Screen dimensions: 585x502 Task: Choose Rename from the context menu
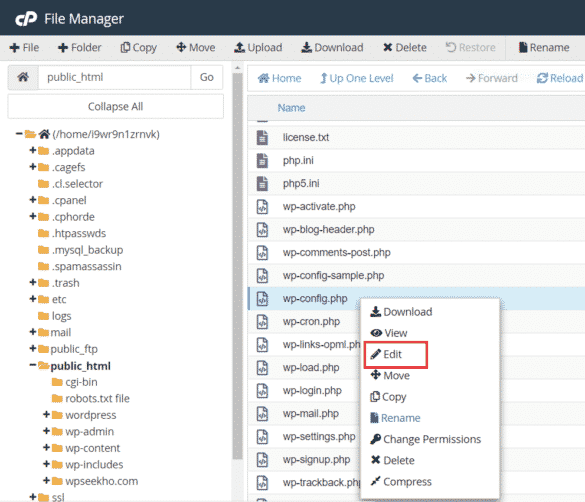[x=395, y=418]
